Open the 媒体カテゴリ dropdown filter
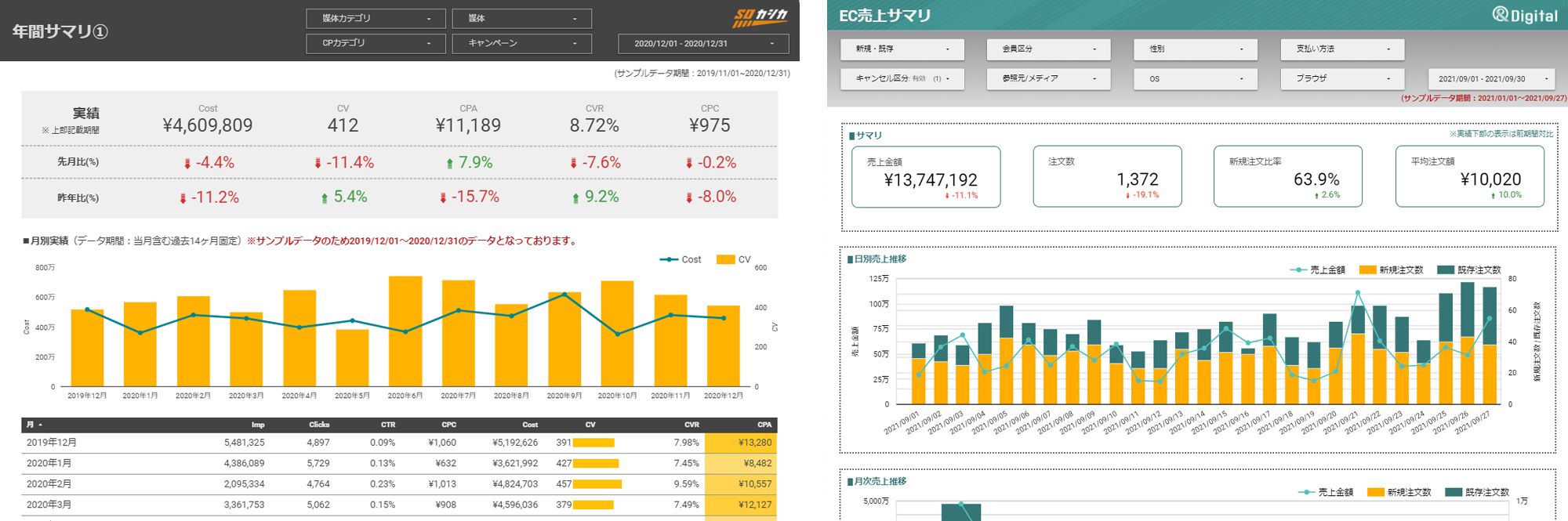 pyautogui.click(x=376, y=18)
